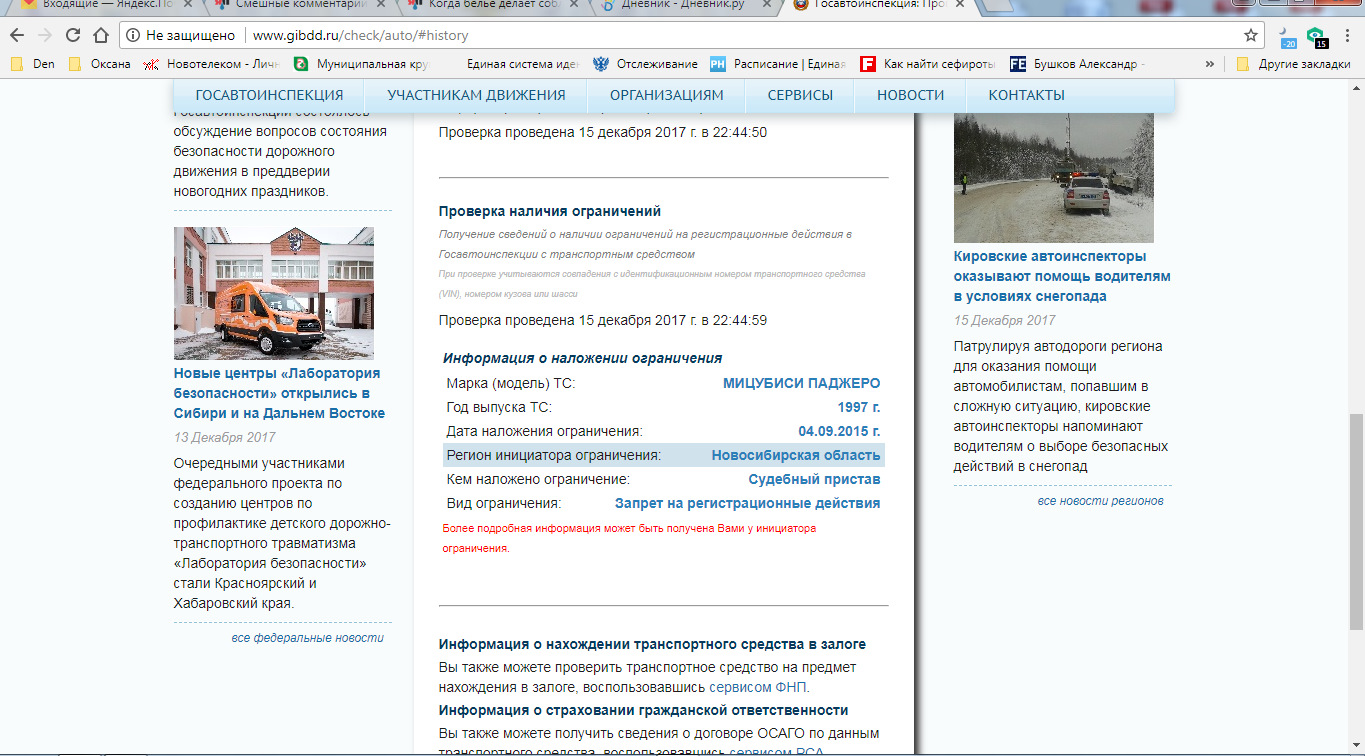Open the 'Расписание | Единая' bookmark
The height and width of the screenshot is (756, 1365).
click(778, 64)
